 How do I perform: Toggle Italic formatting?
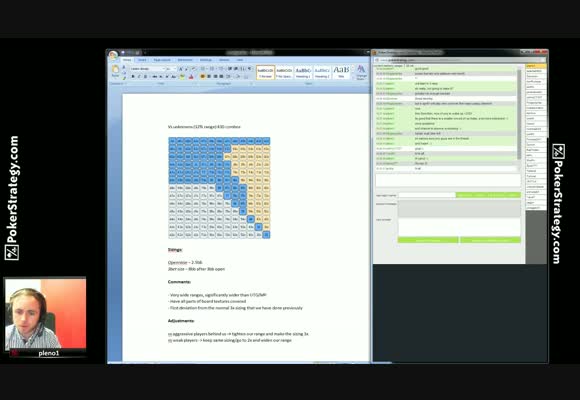pyautogui.click(x=139, y=77)
